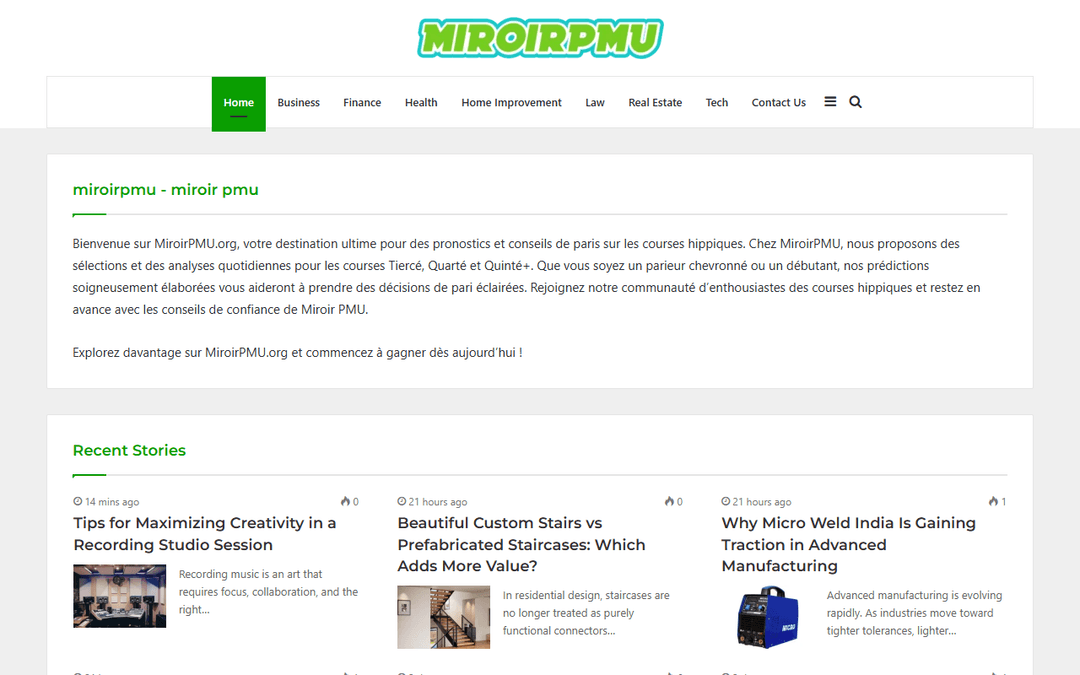The height and width of the screenshot is (675, 1080).
Task: Open the hamburger menu icon in navbar
Action: pyautogui.click(x=830, y=102)
